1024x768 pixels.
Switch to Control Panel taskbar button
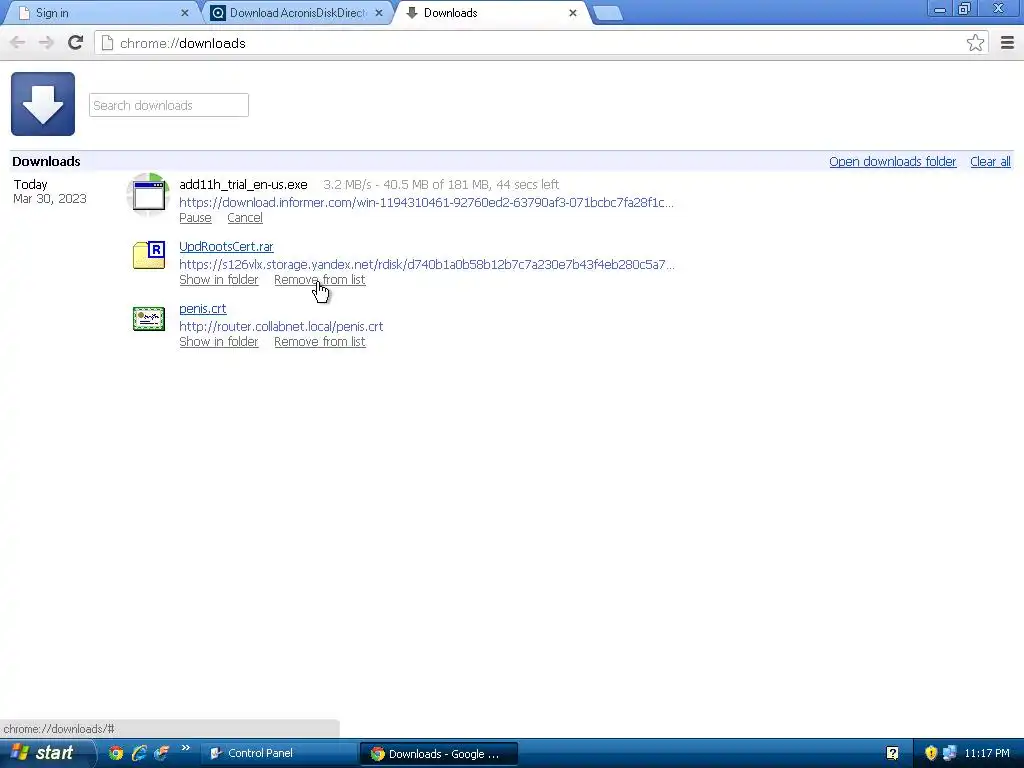[x=278, y=753]
